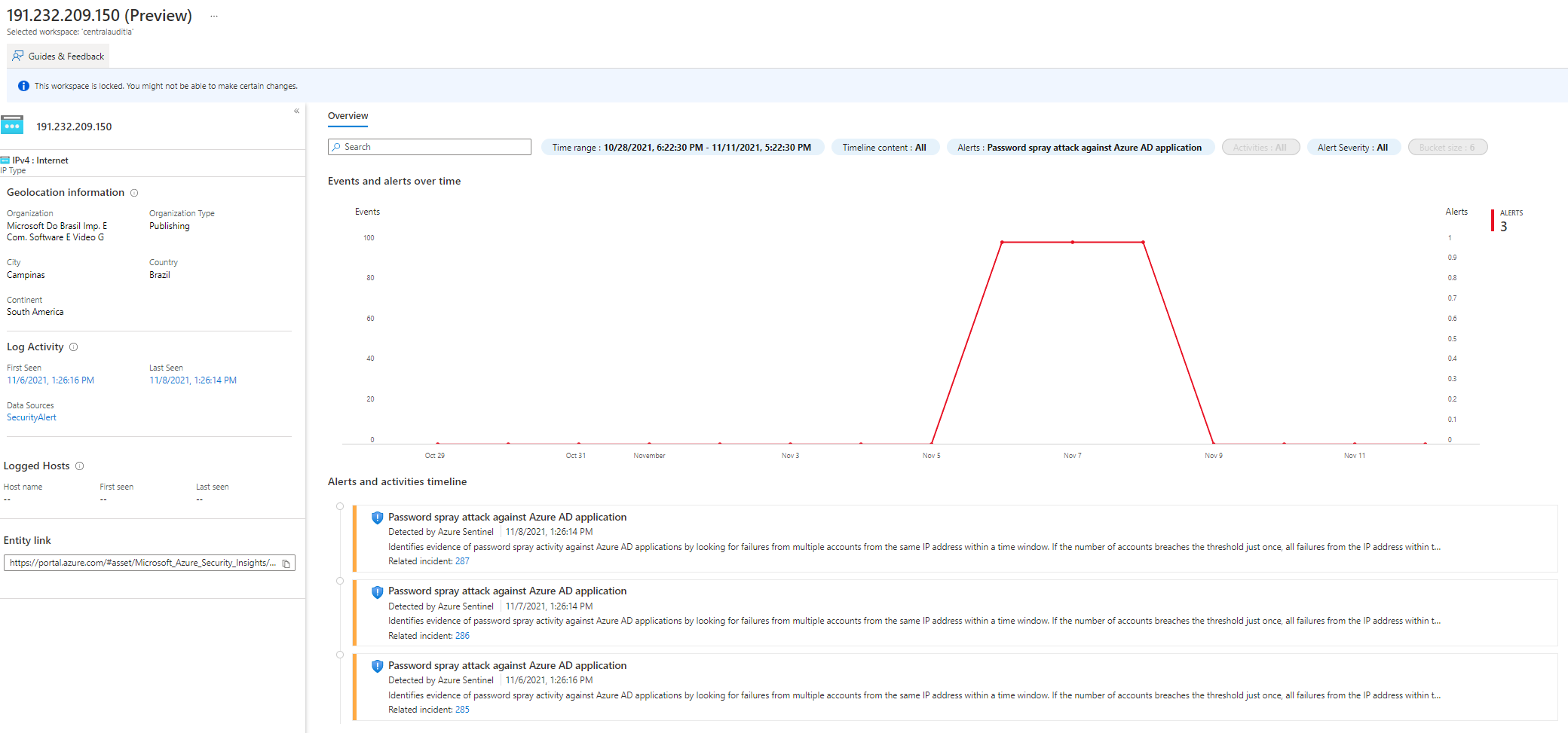Copy the entity link with the copy icon
The image size is (1568, 733).
[x=286, y=563]
